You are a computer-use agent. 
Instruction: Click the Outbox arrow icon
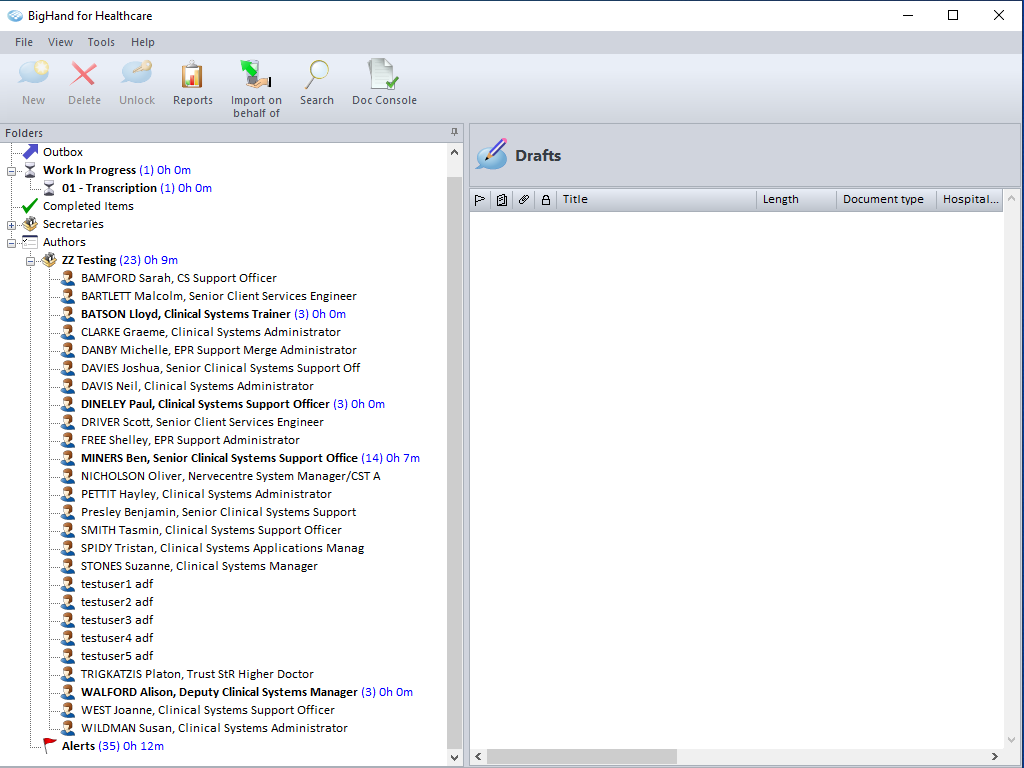[x=30, y=152]
